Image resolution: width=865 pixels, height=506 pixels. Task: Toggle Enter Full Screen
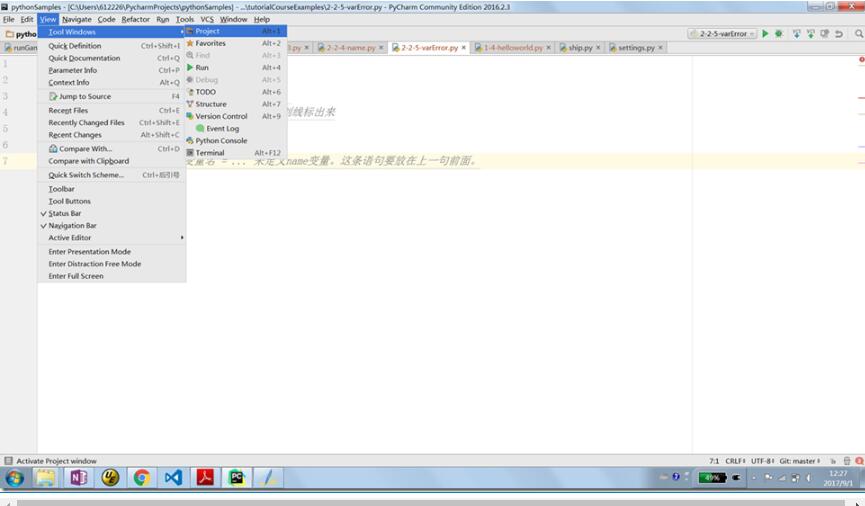point(112,276)
